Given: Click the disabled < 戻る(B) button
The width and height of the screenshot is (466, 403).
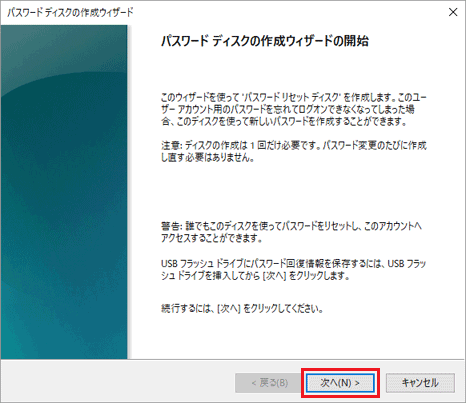Looking at the screenshot, I should 269,383.
